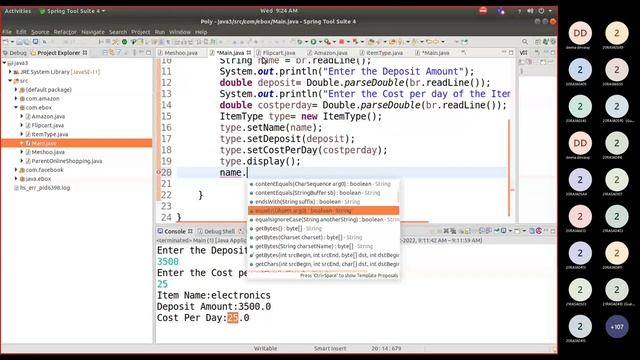Click the green Run launch icon
This screenshot has width=640, height=360.
point(313,42)
